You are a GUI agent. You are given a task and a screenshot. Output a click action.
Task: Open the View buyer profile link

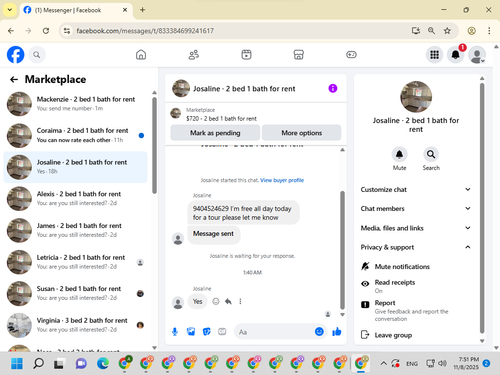[x=282, y=180]
